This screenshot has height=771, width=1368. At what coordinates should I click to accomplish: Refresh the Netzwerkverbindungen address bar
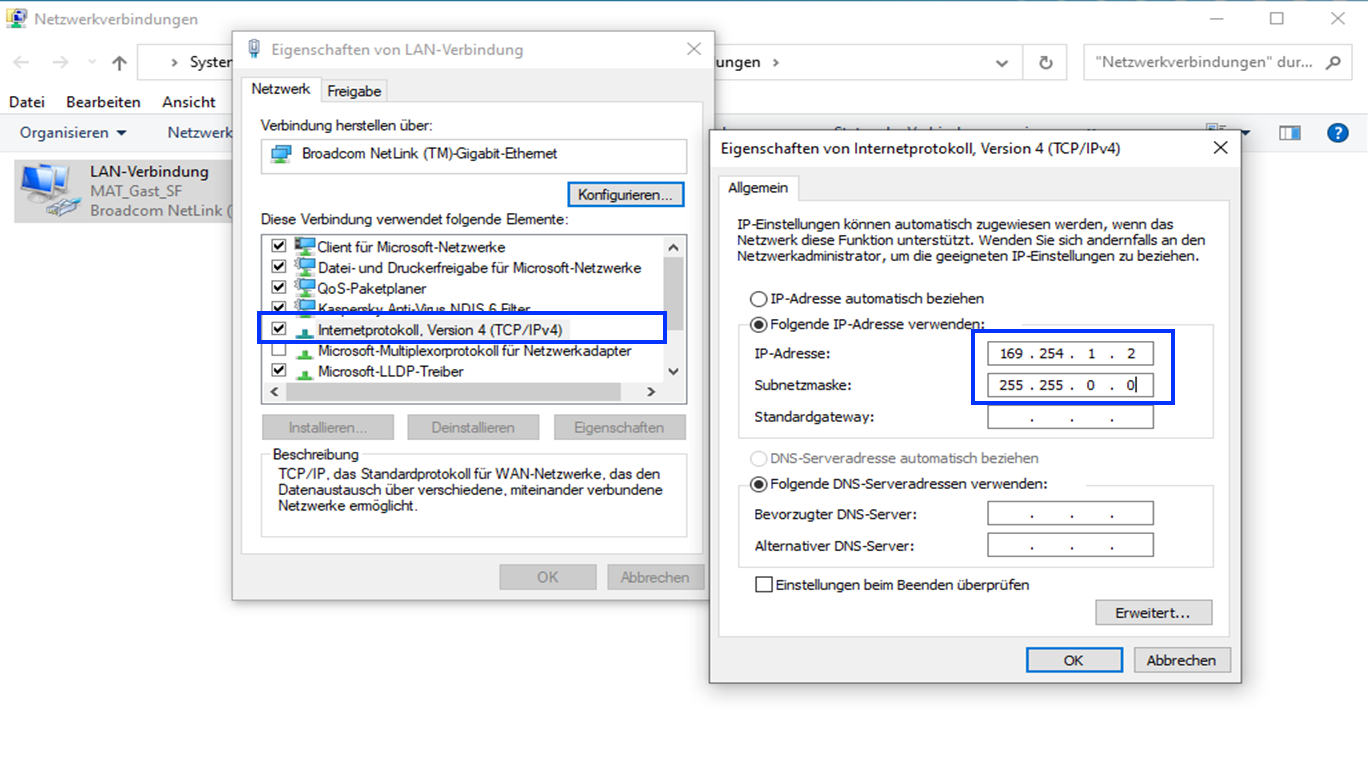coord(1046,62)
